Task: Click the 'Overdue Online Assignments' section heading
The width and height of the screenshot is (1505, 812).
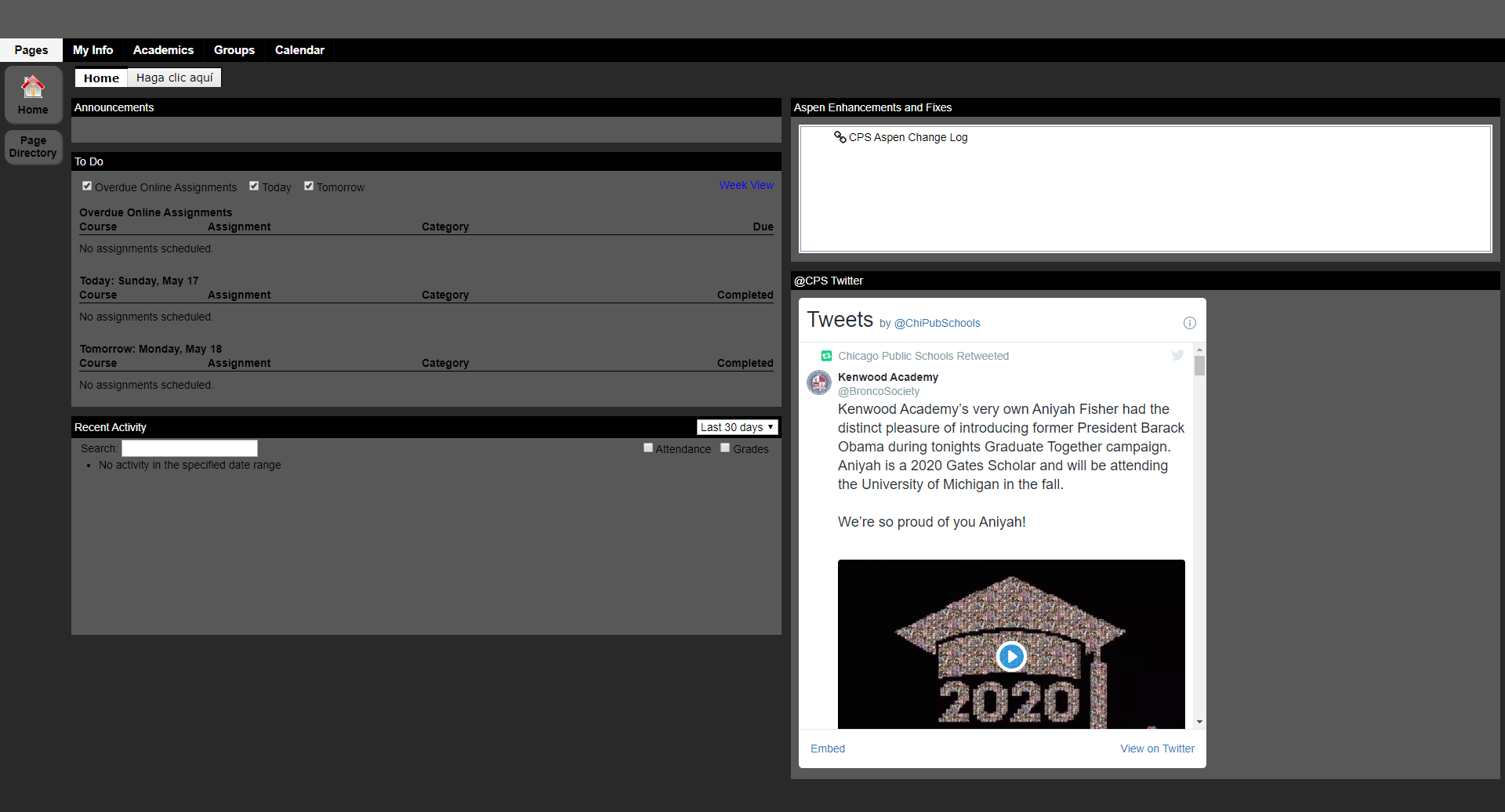Action: 155,212
